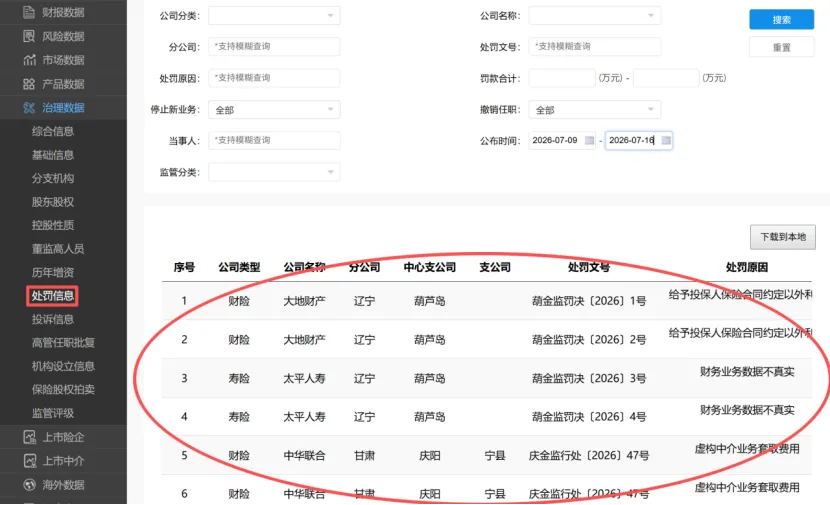This screenshot has width=830, height=505.
Task: Click the 市场数据 chart icon
Action: [29, 60]
